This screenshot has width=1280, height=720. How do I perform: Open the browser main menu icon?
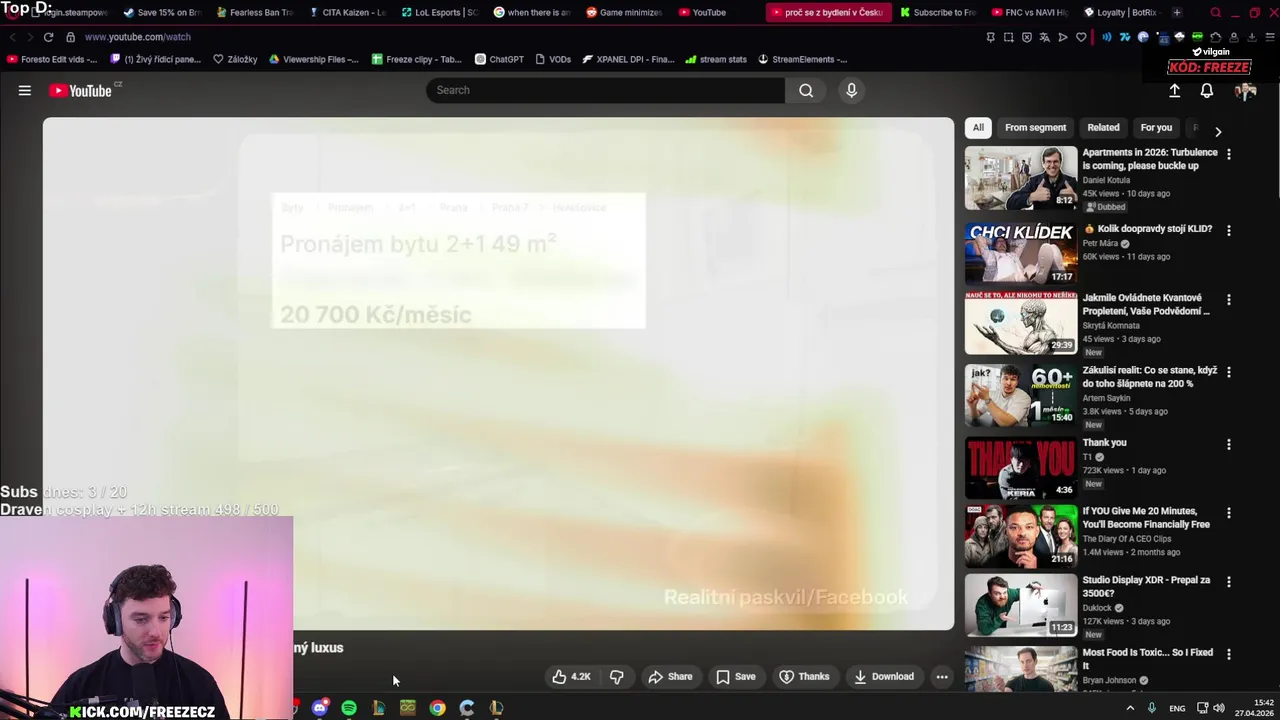click(x=1270, y=37)
